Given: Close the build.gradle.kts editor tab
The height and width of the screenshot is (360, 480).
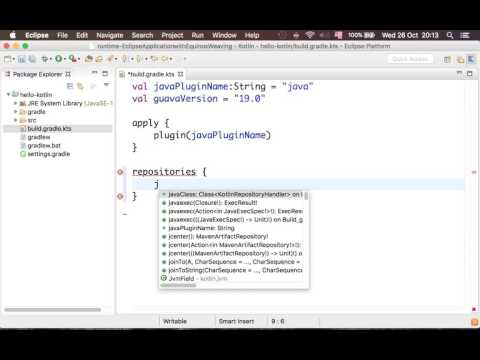Looking at the screenshot, I should coord(180,74).
